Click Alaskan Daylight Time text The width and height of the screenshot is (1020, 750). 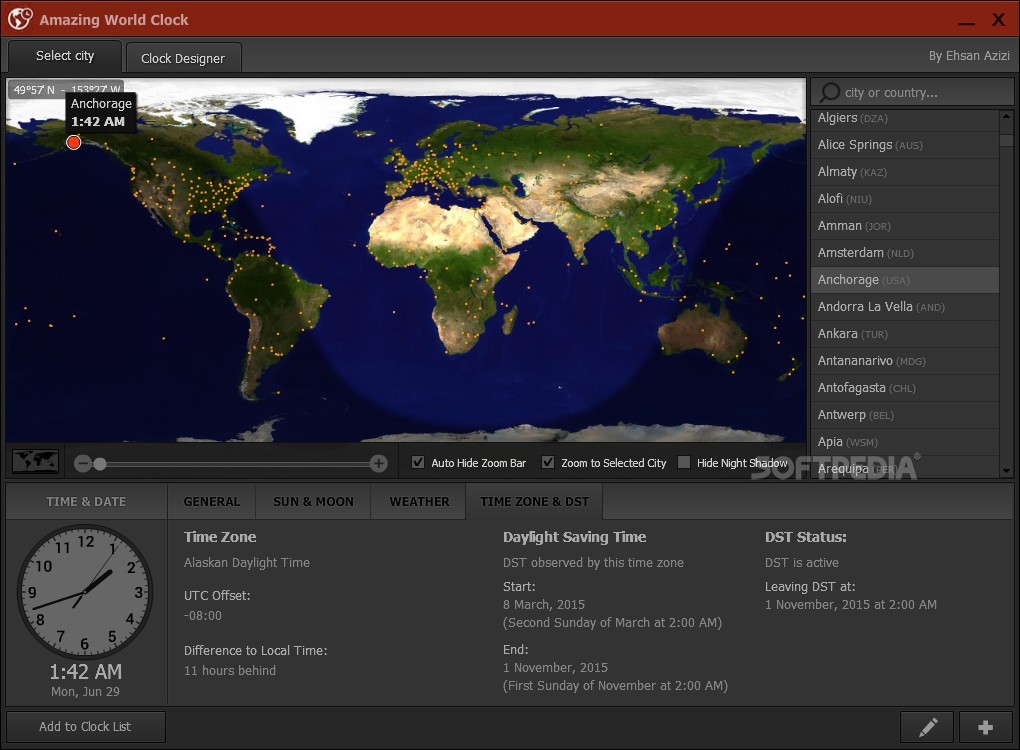point(247,563)
